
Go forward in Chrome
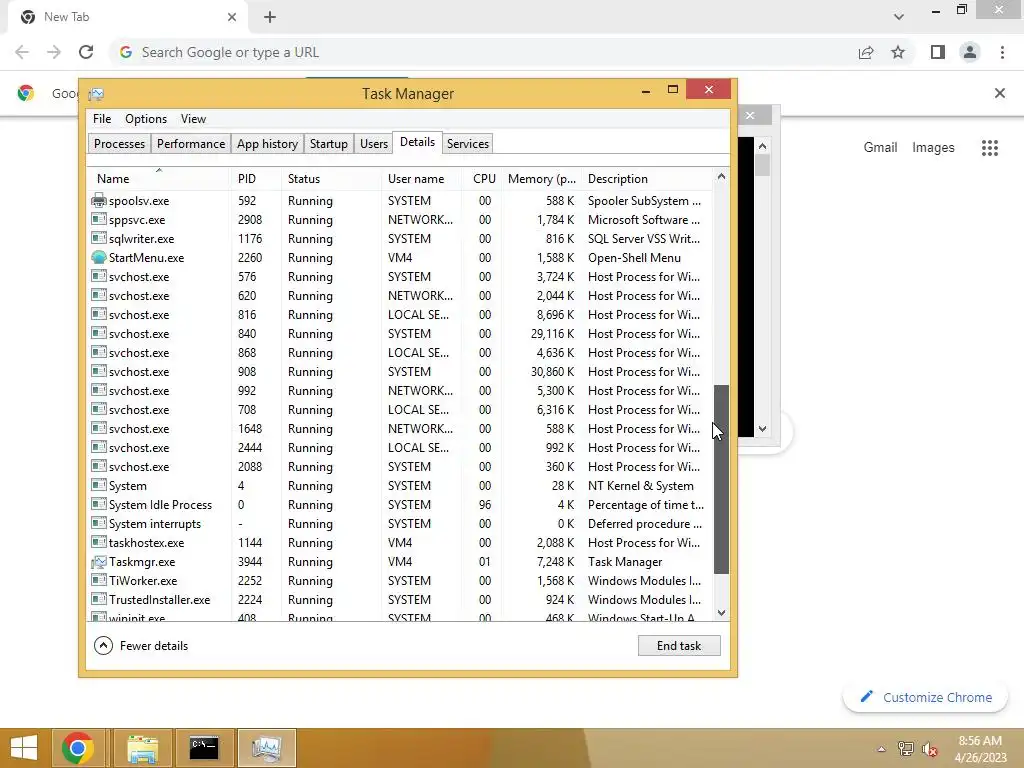coord(54,52)
